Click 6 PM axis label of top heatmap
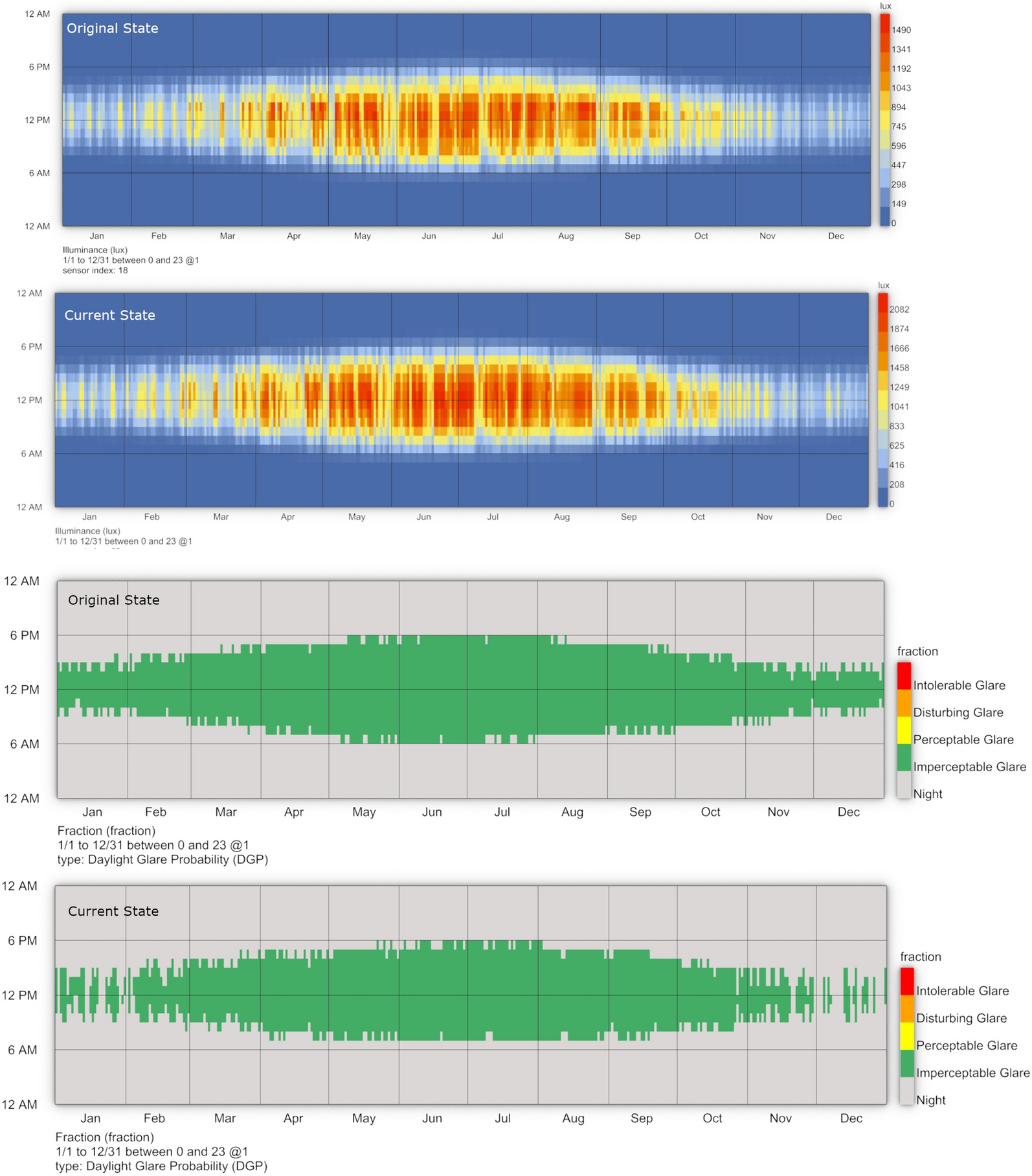The height and width of the screenshot is (1176, 1032). (x=39, y=67)
